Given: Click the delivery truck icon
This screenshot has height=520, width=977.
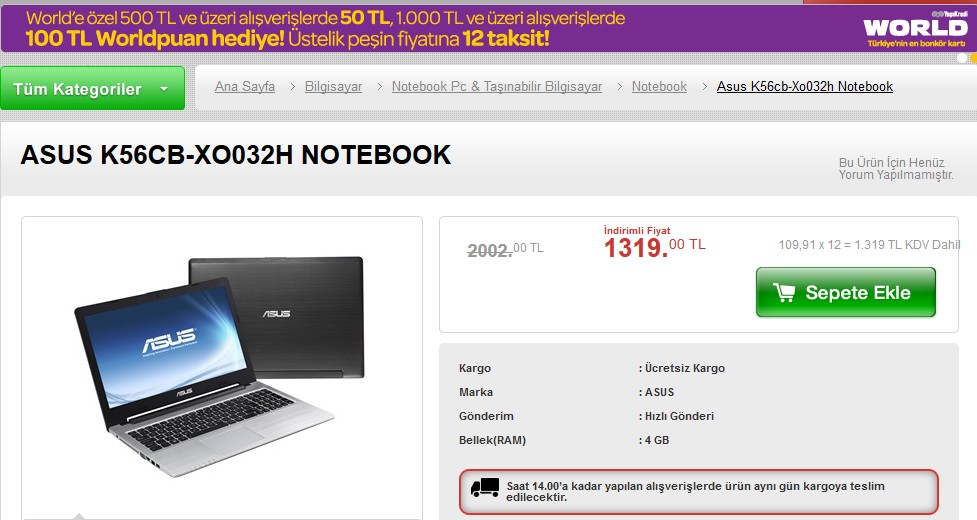Looking at the screenshot, I should coord(485,488).
